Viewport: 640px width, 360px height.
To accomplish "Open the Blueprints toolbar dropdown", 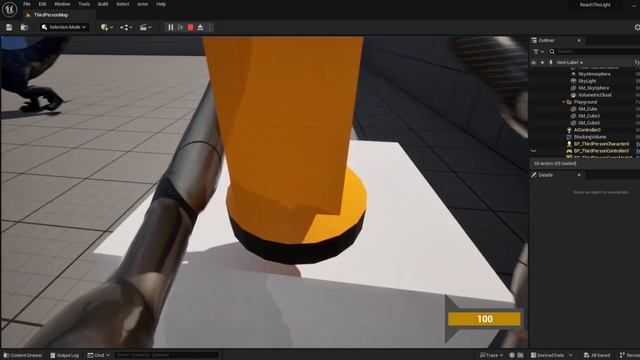I will point(126,27).
